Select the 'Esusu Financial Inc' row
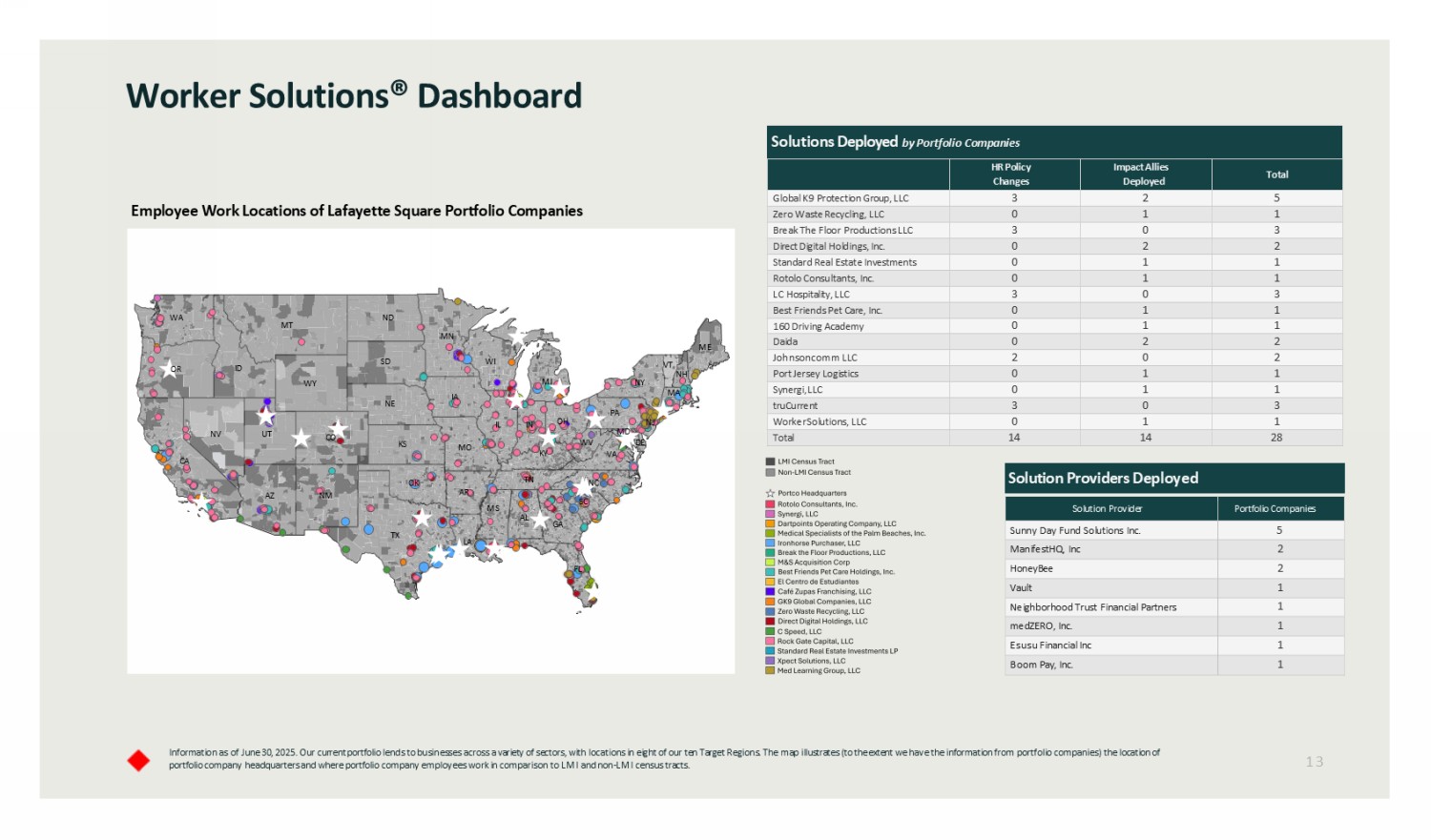Image resolution: width=1431 pixels, height=840 pixels. [x=1174, y=645]
